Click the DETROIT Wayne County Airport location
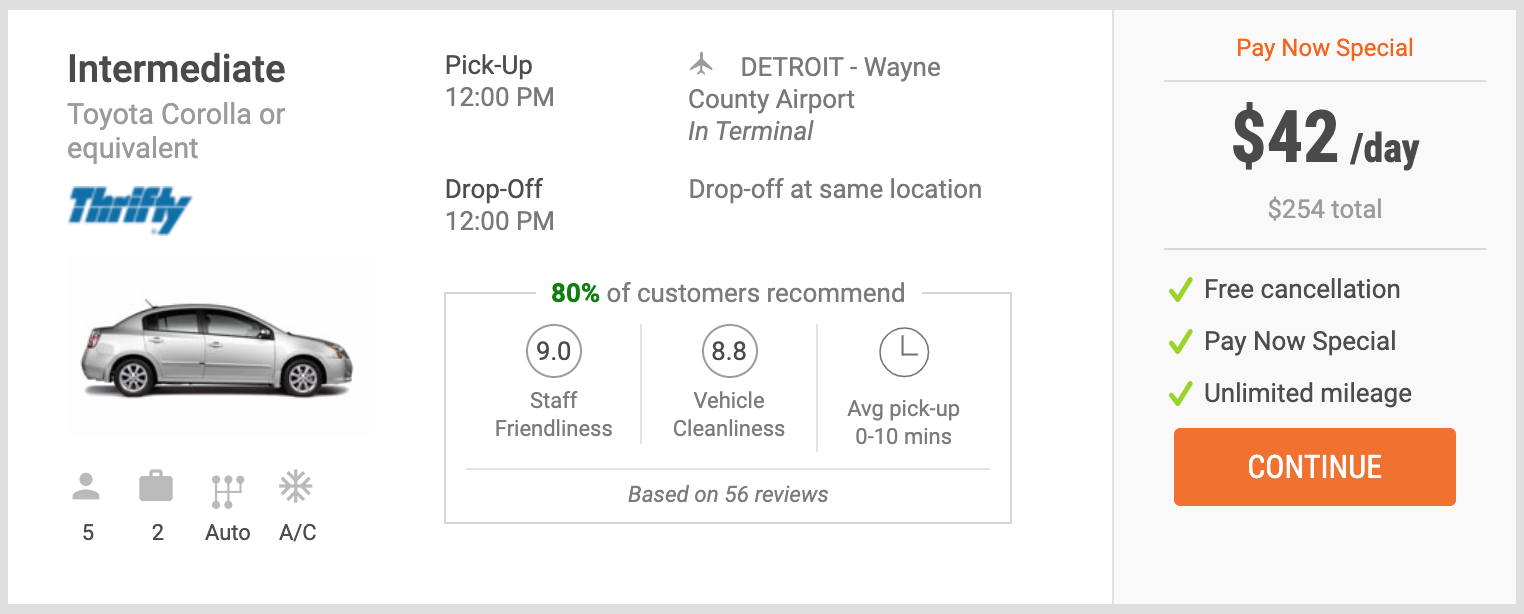The image size is (1524, 614). [814, 83]
